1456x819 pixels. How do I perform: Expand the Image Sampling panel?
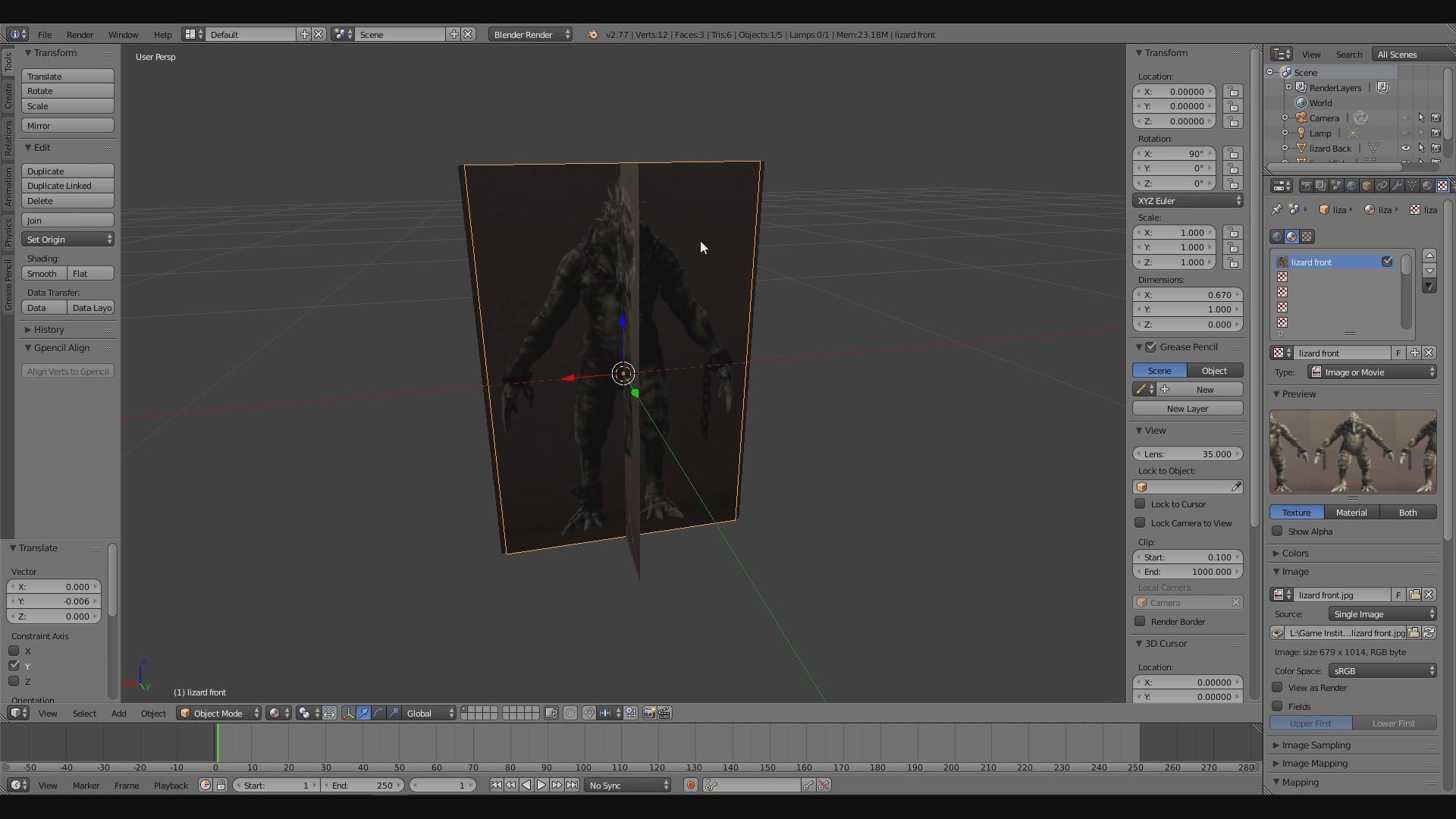[x=1316, y=745]
